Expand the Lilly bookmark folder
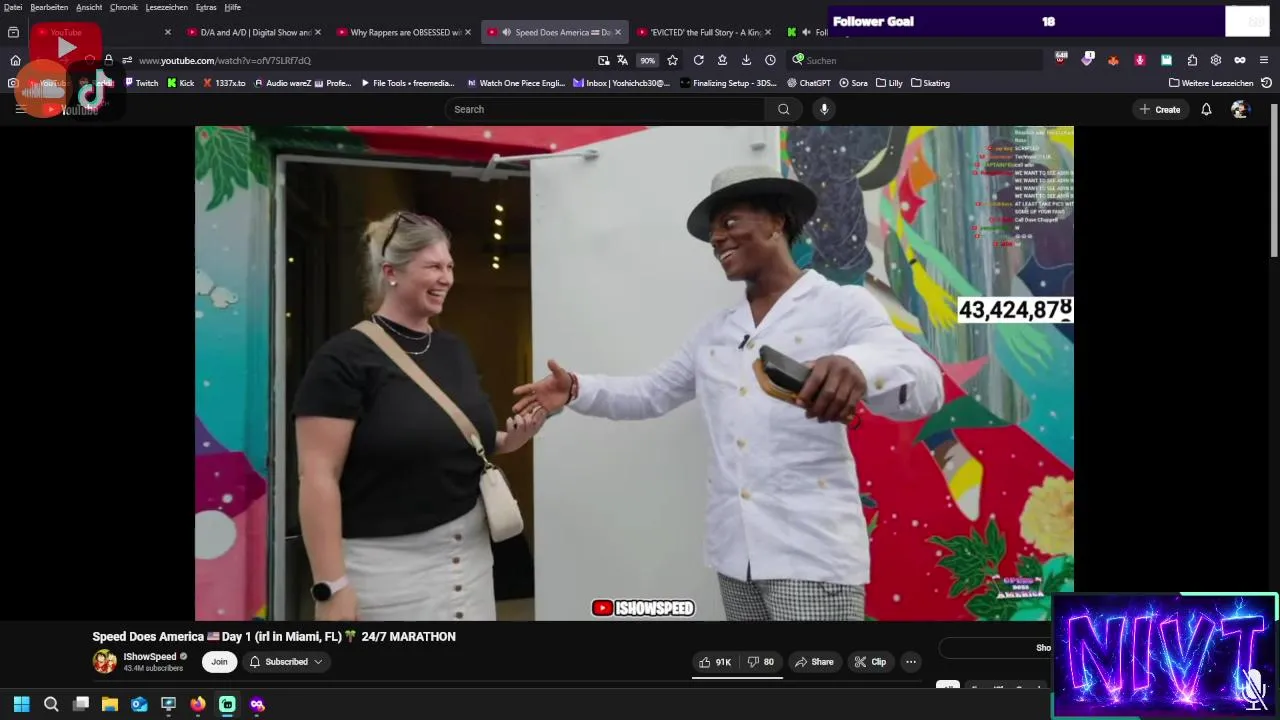 (x=889, y=83)
